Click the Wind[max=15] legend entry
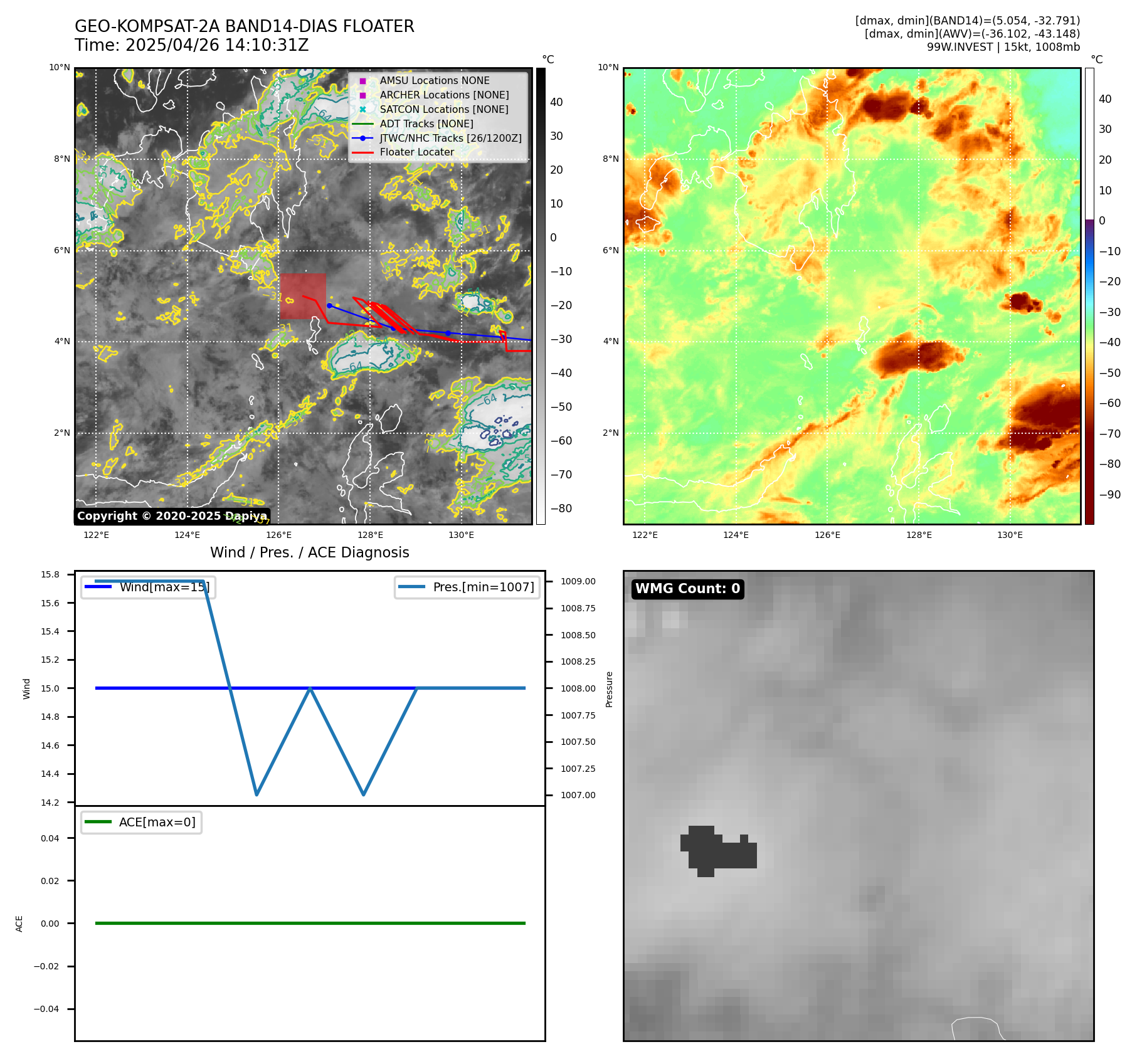 point(148,587)
